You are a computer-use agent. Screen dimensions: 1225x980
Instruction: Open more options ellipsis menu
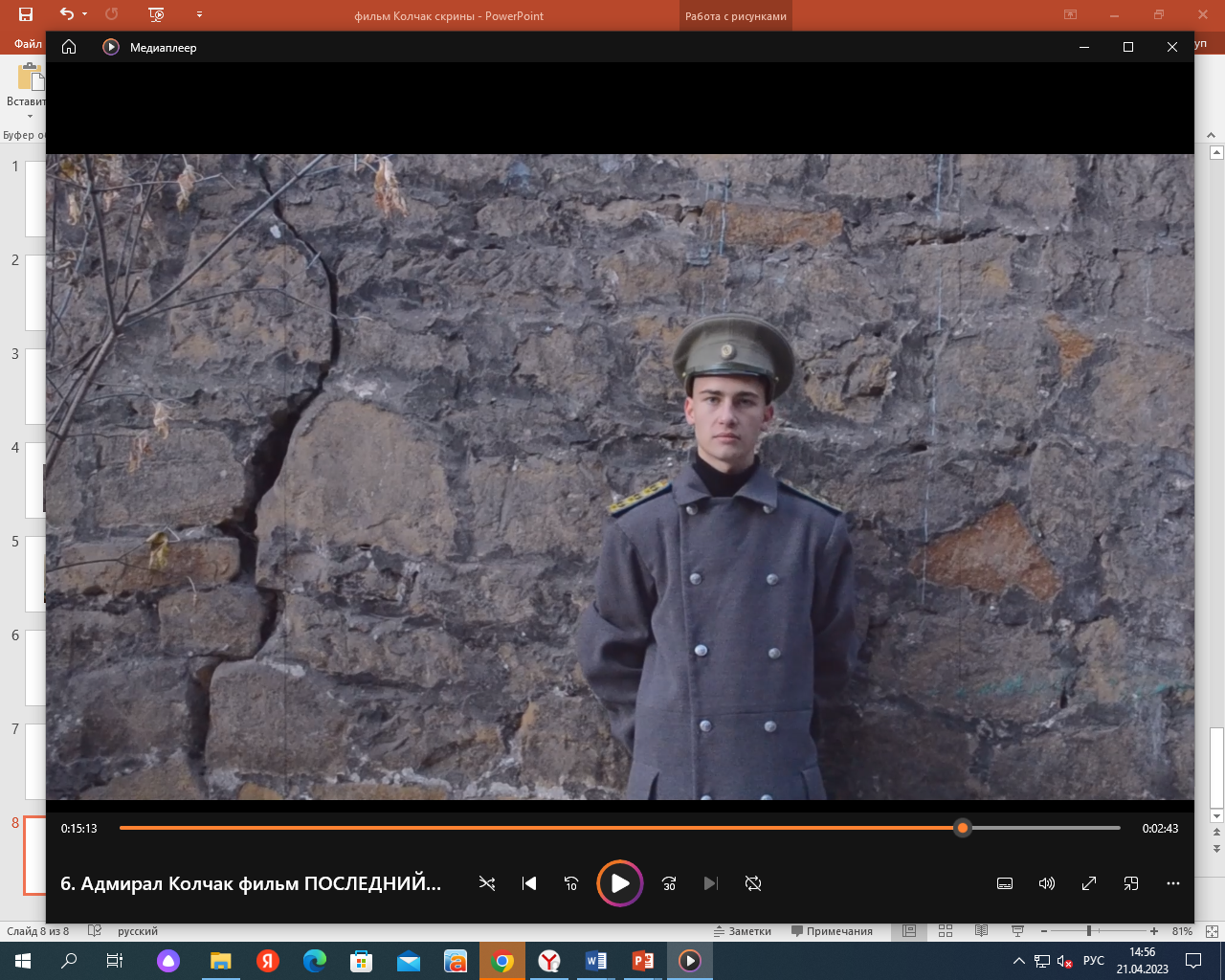click(x=1172, y=883)
